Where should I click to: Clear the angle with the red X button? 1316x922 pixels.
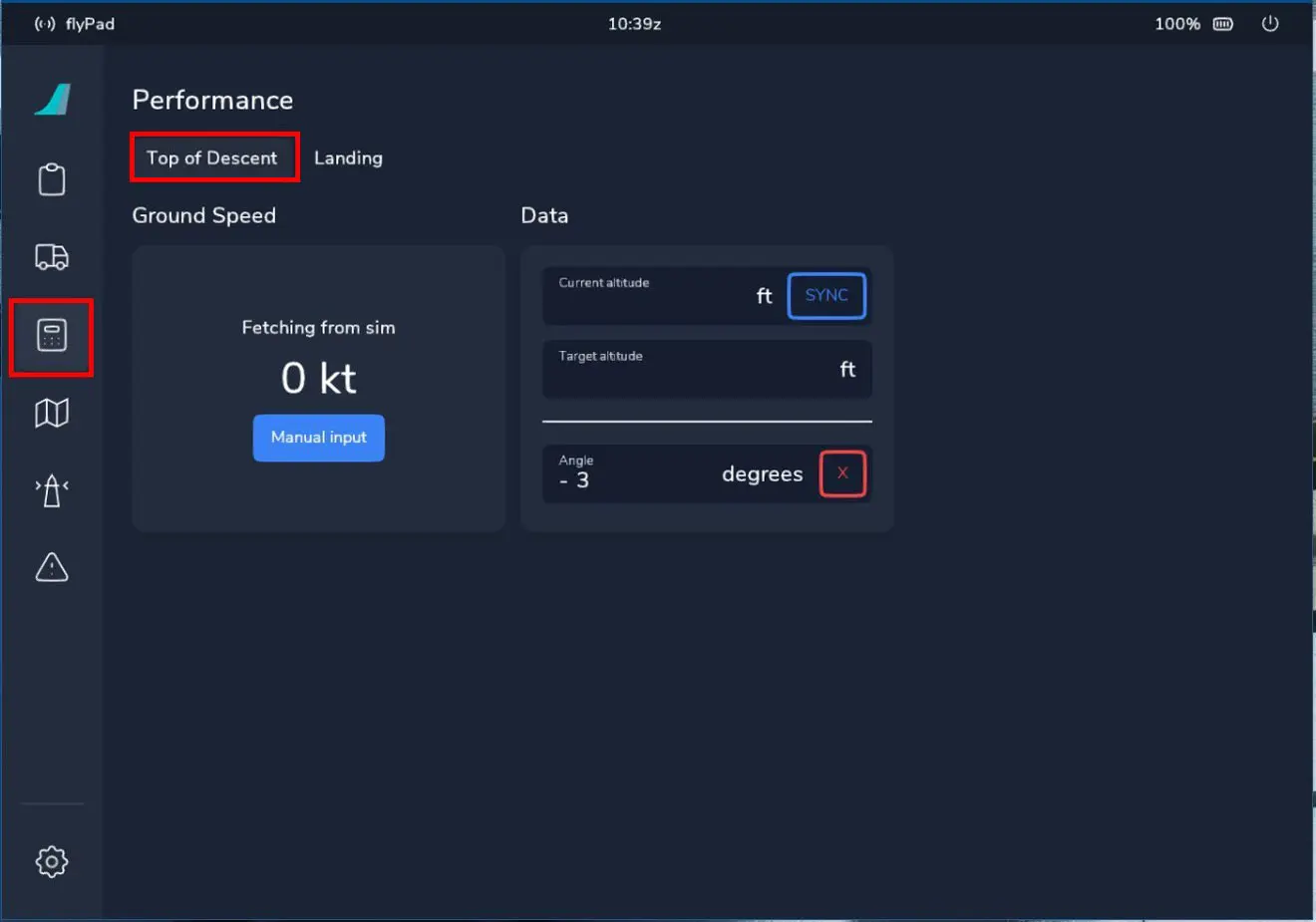point(842,473)
